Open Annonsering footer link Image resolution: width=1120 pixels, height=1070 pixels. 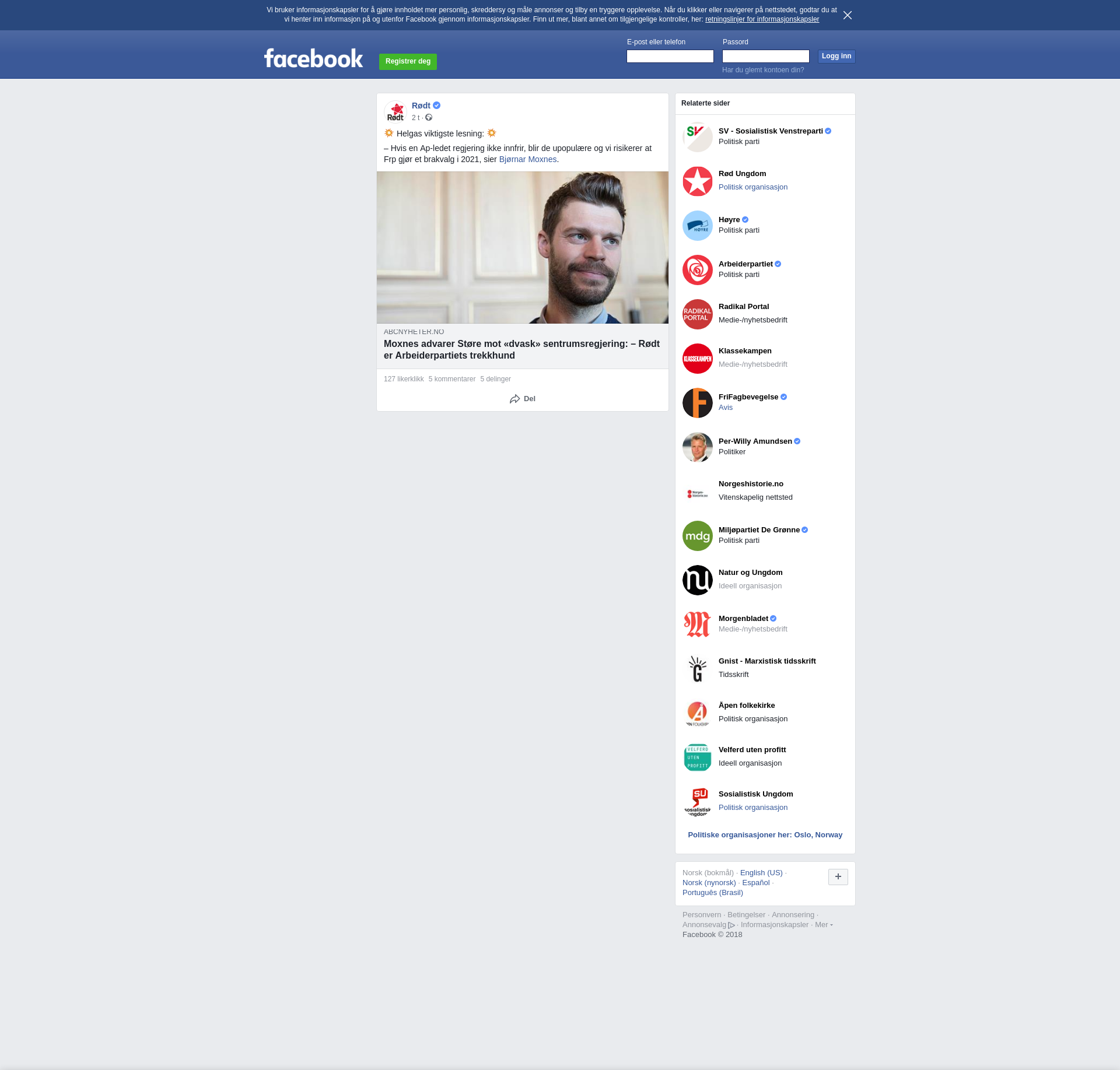point(793,915)
